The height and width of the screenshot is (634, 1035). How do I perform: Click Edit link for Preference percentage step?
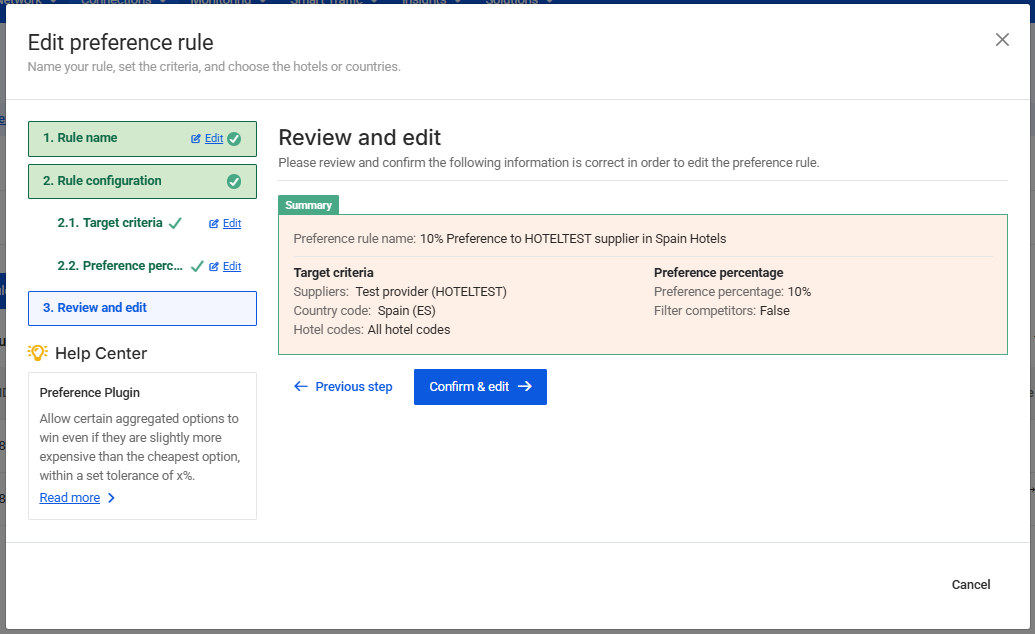click(x=232, y=267)
